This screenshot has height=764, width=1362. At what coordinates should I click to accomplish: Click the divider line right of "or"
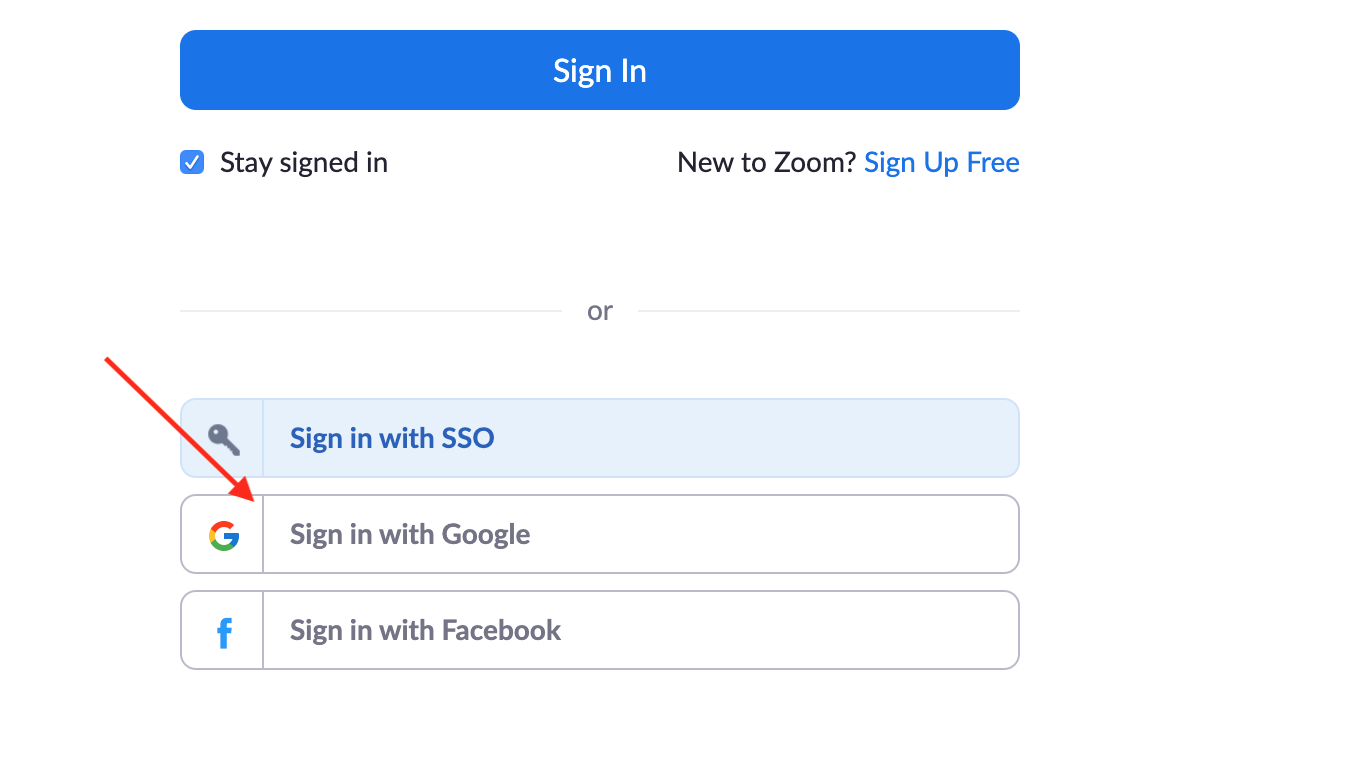(x=828, y=311)
